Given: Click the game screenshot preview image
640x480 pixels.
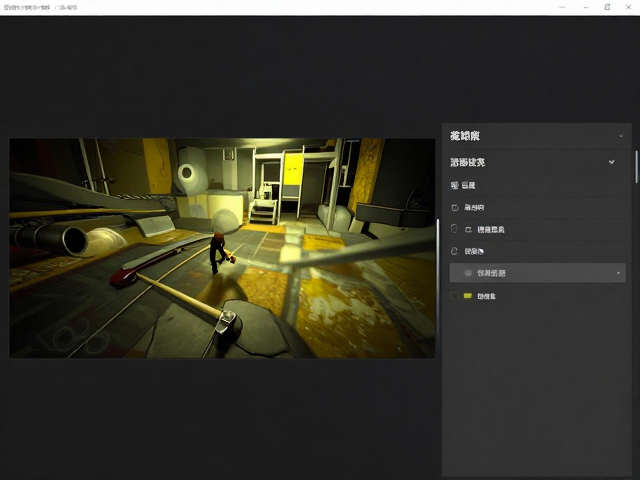Looking at the screenshot, I should [x=222, y=248].
